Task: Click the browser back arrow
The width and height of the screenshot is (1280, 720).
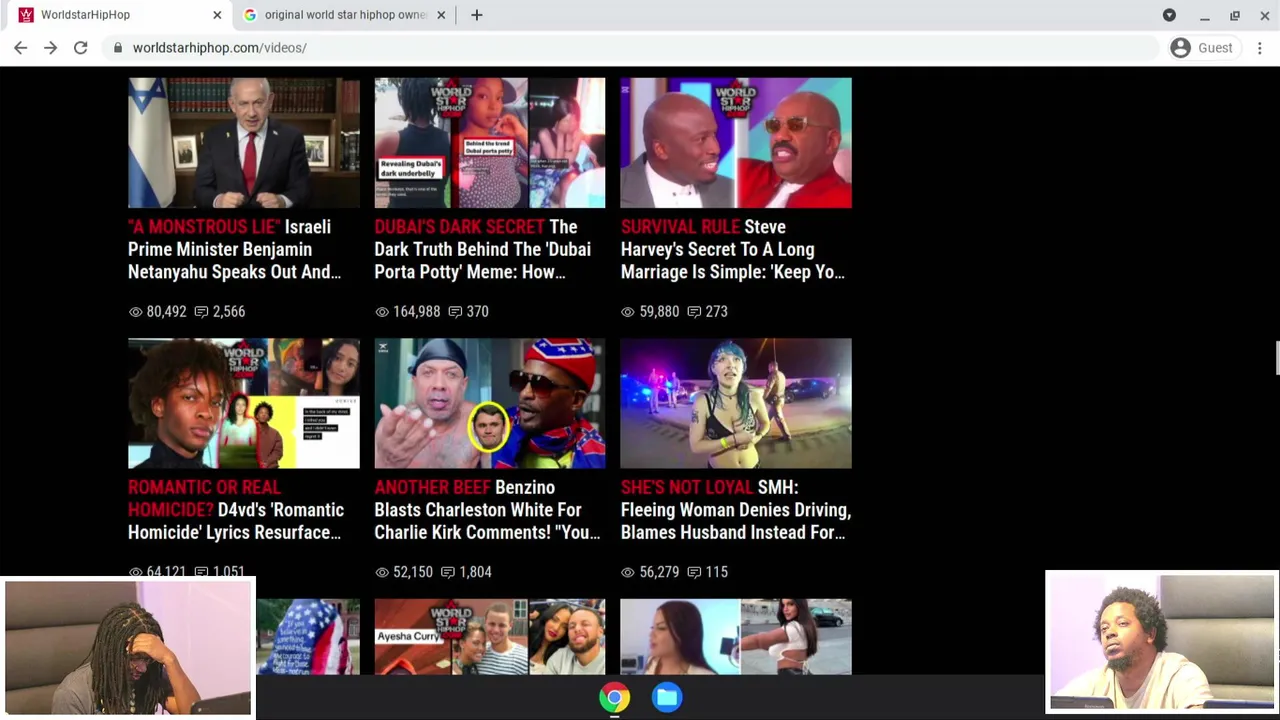Action: point(21,47)
